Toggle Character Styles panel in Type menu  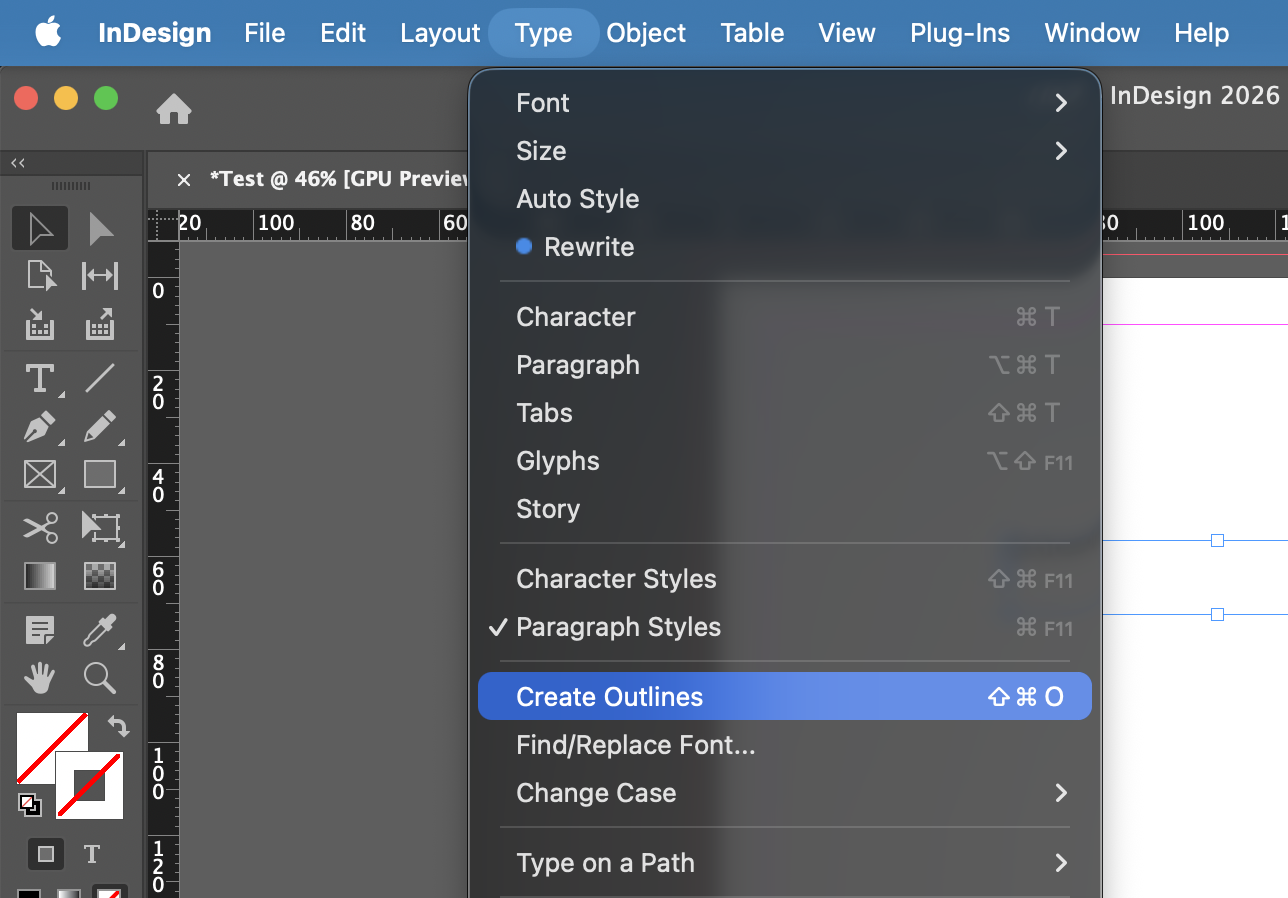click(x=785, y=579)
